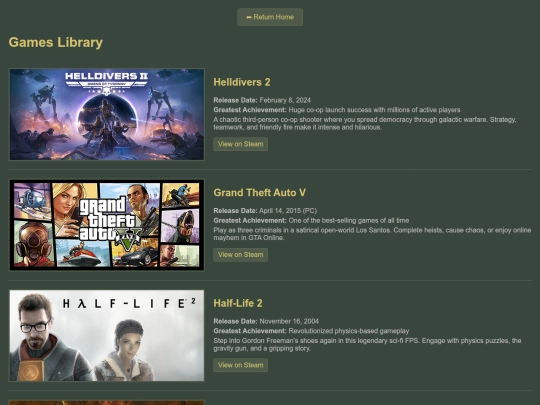Click Half-Life 2 Greatest Achievement line
This screenshot has width=540, height=405.
pos(311,331)
